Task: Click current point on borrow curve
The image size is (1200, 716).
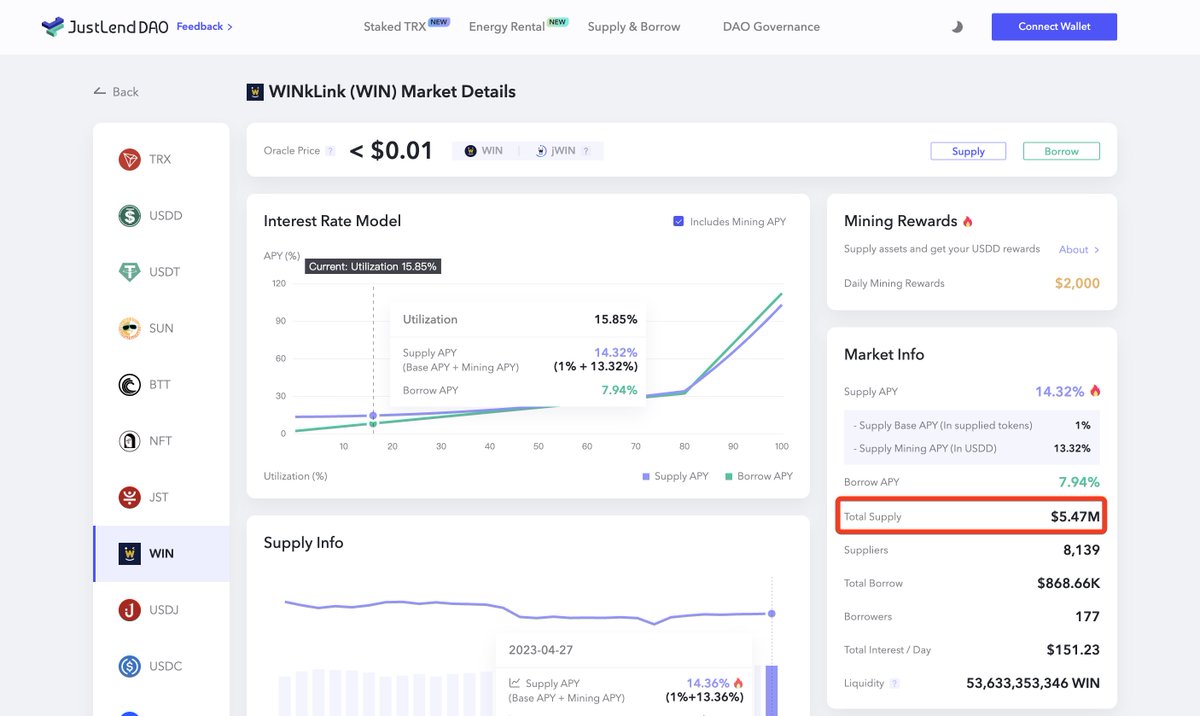Action: coord(373,424)
